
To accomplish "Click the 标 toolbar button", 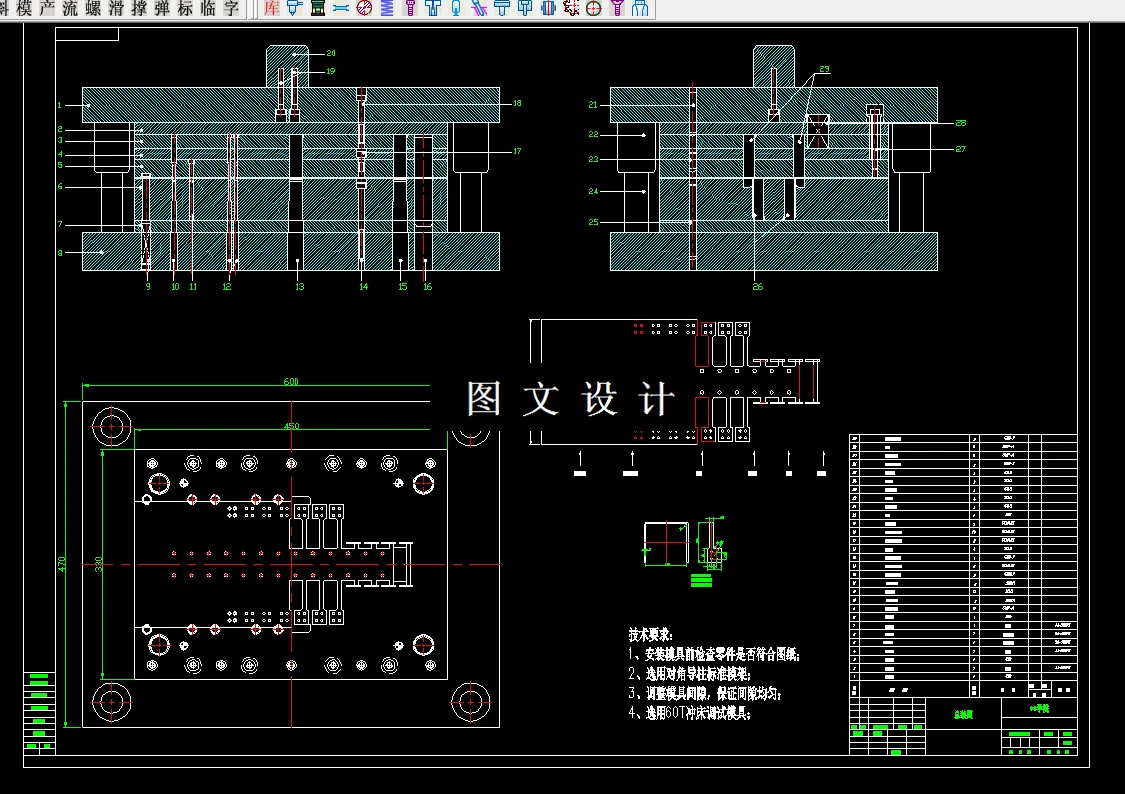I will (185, 9).
